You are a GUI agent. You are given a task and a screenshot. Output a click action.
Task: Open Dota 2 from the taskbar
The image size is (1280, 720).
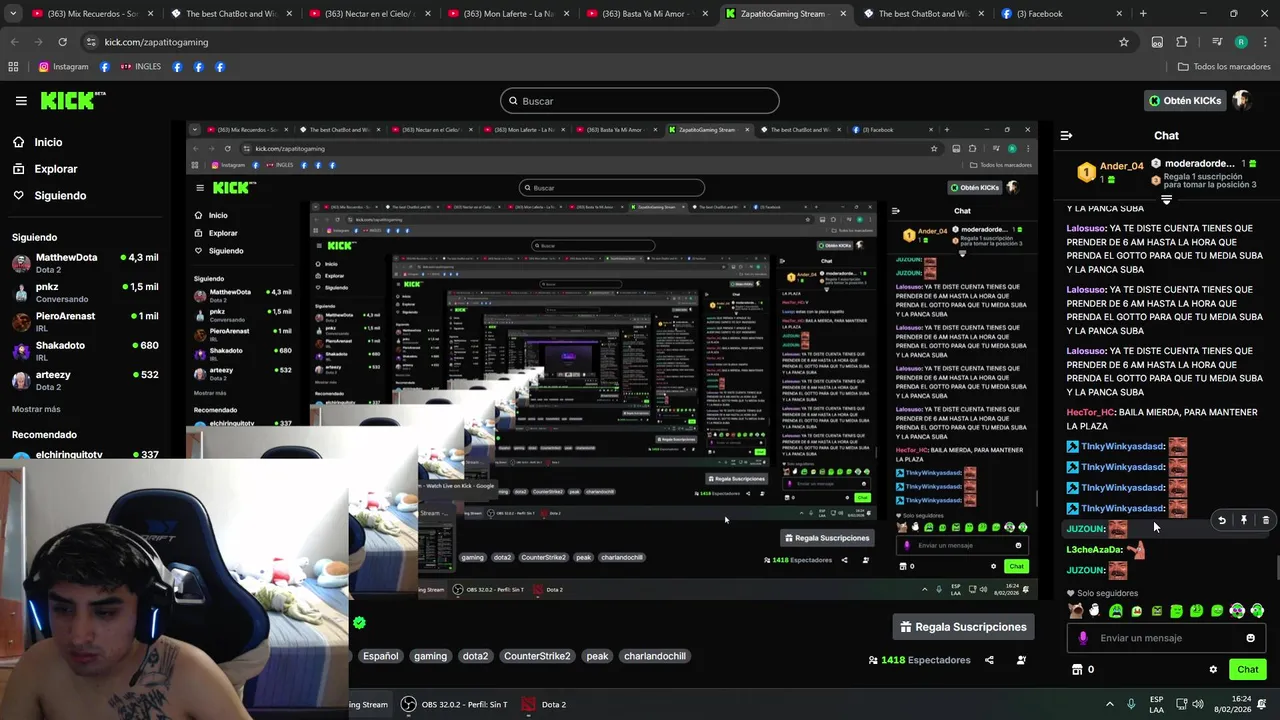click(x=545, y=704)
